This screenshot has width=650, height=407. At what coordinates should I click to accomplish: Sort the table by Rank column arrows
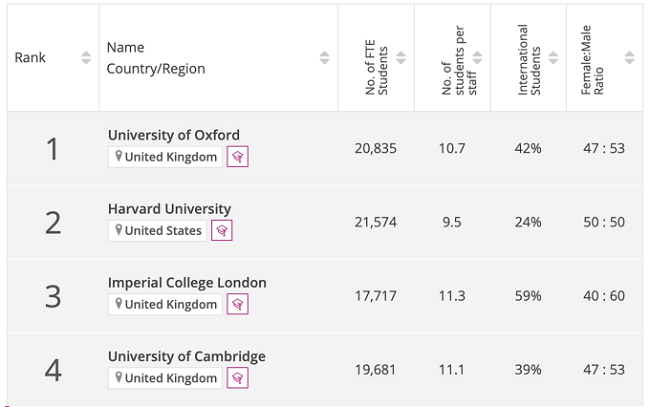point(86,58)
